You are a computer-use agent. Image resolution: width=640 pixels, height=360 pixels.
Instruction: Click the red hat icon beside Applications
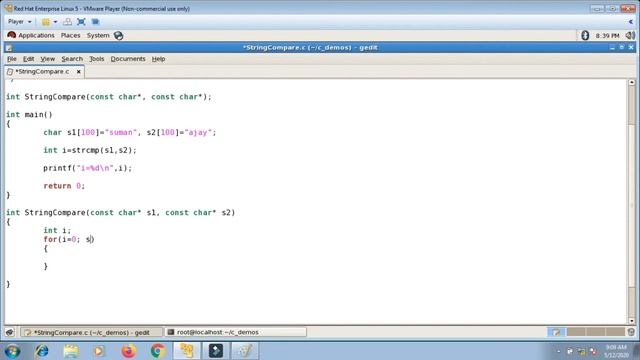click(x=11, y=36)
